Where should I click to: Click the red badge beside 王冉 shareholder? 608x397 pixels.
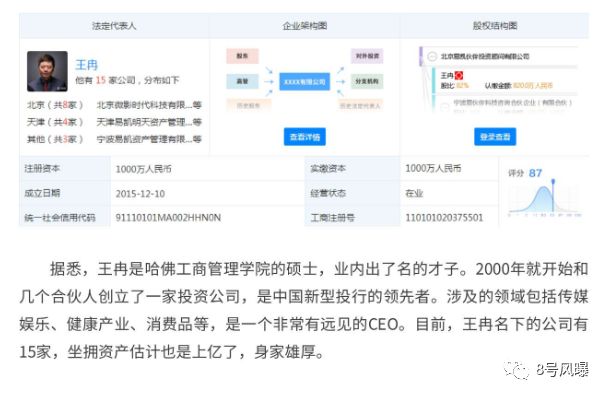[x=459, y=75]
